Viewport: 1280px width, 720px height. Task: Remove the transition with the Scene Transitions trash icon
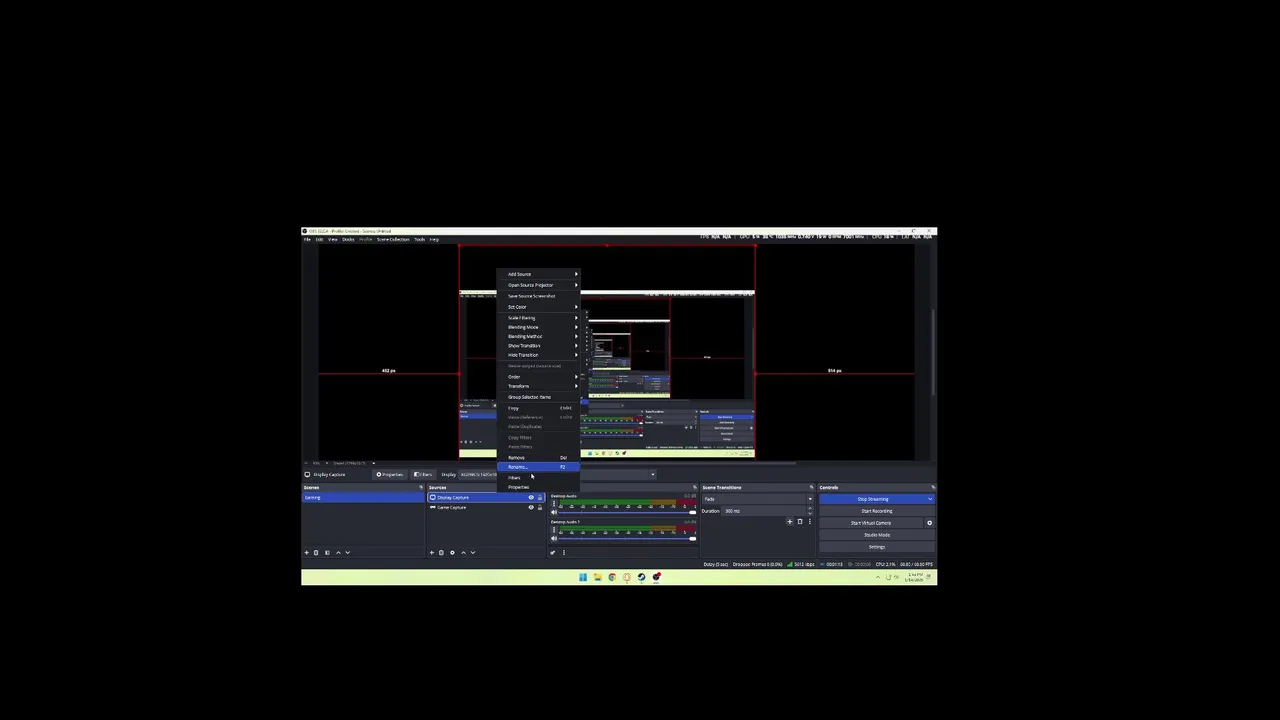click(800, 521)
